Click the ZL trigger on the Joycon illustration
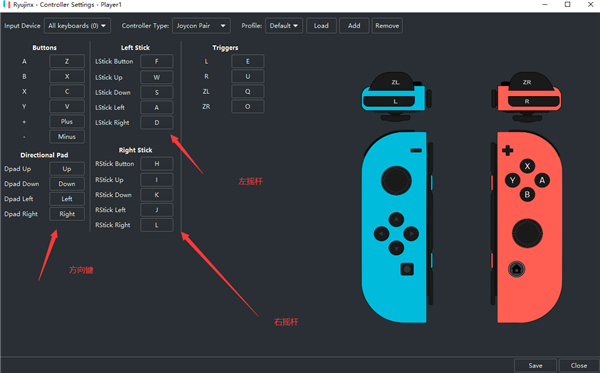 click(395, 81)
